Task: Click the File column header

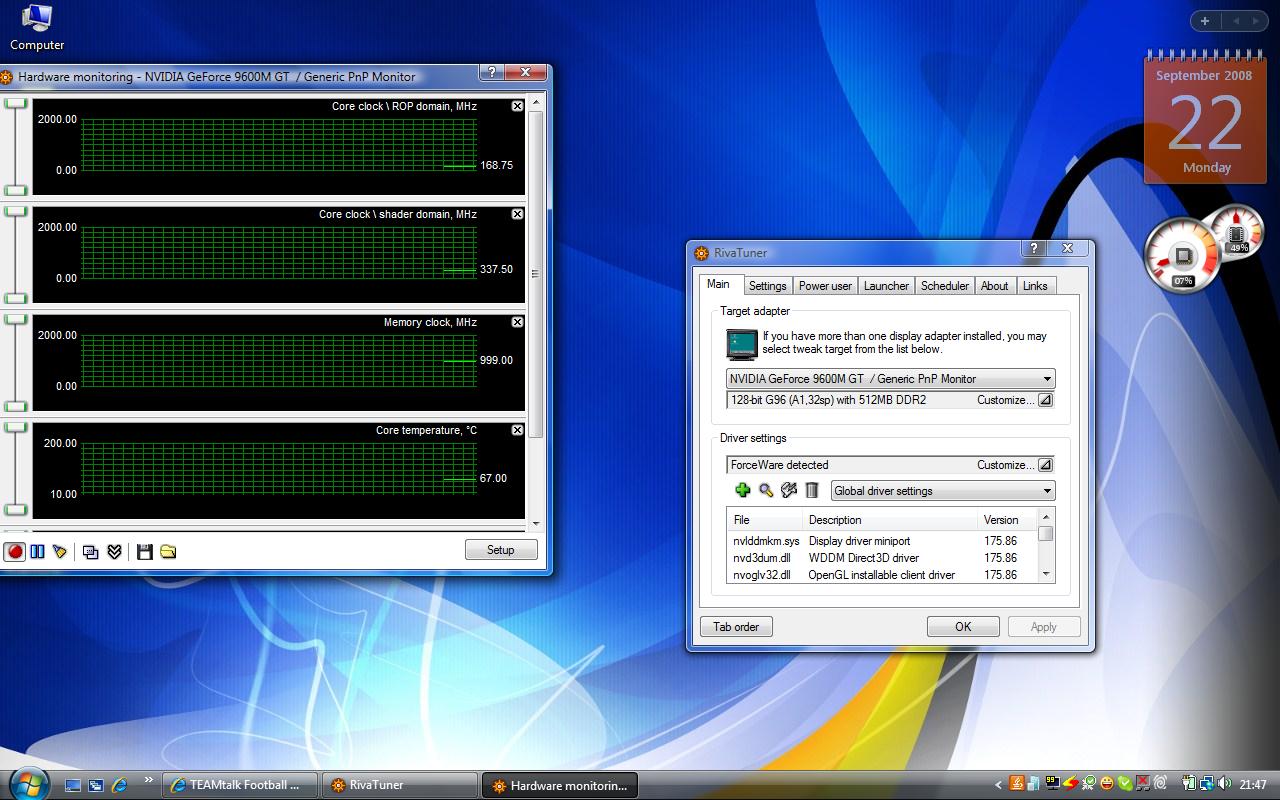Action: click(765, 520)
